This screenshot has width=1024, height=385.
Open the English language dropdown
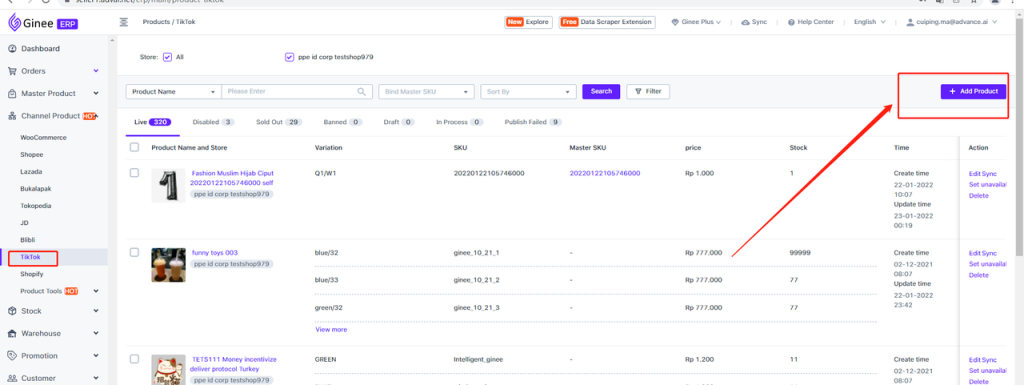pos(869,22)
